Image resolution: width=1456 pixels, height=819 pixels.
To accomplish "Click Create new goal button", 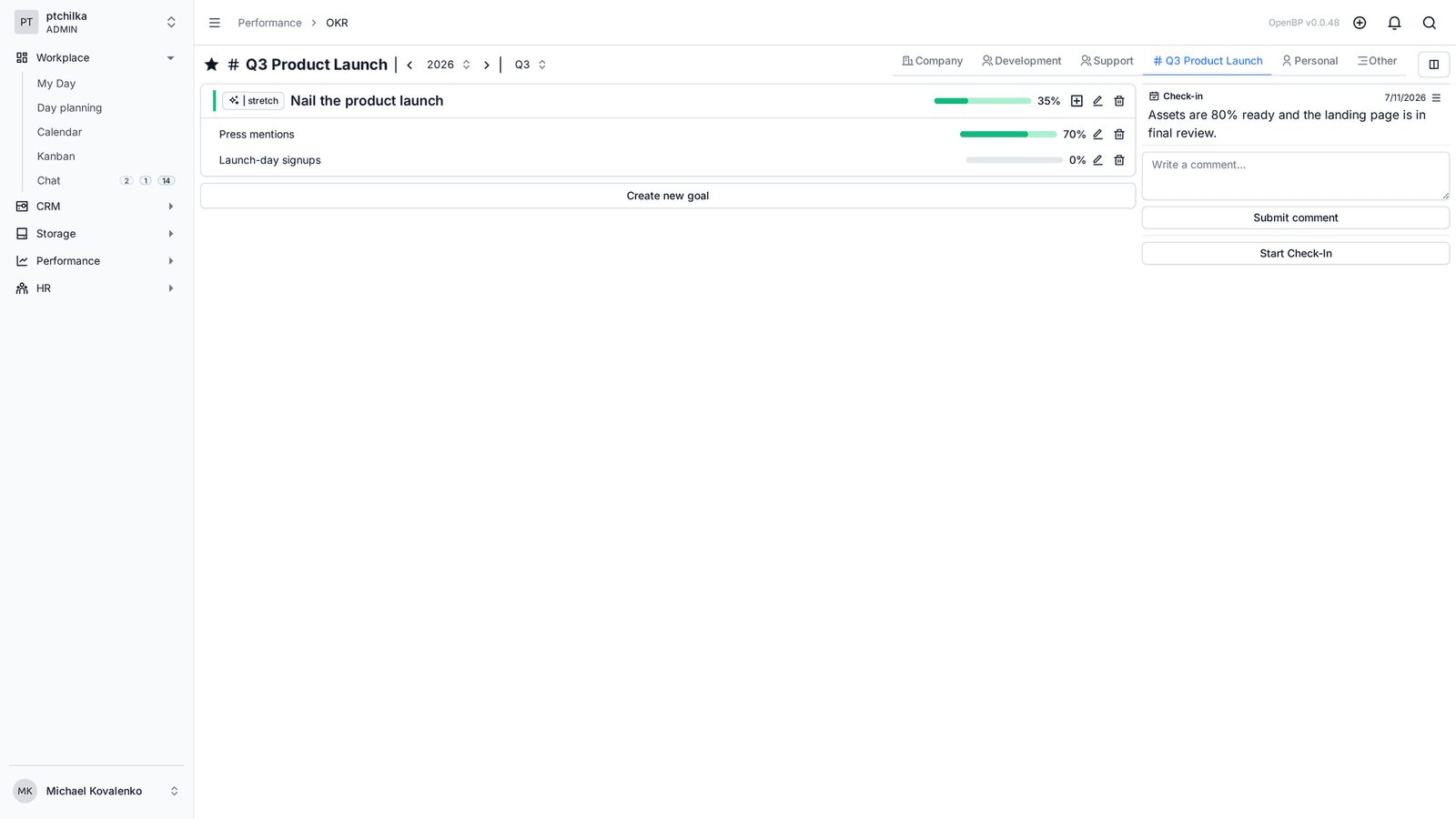I will [668, 196].
